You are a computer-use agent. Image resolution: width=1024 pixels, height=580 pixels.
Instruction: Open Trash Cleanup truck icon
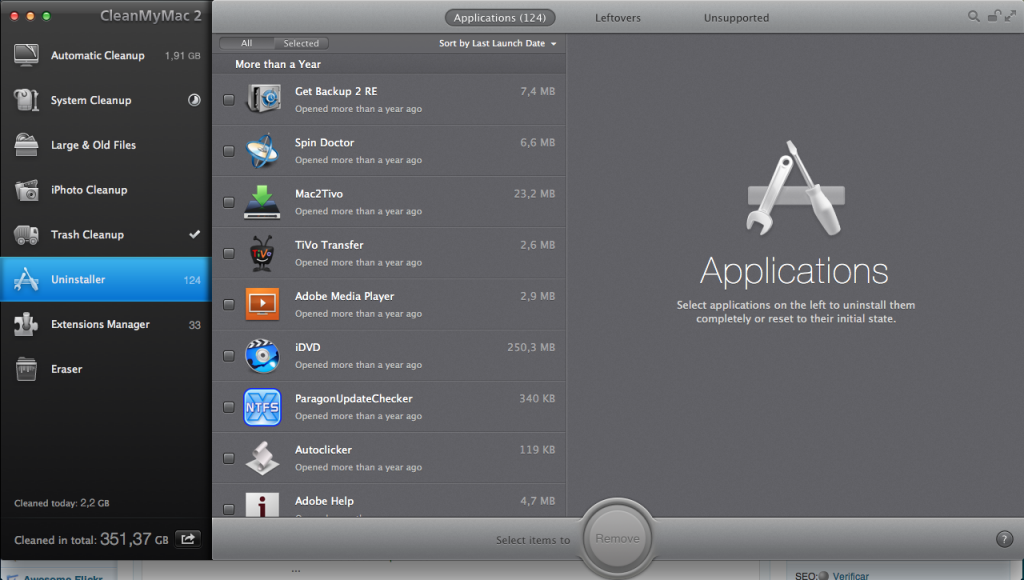[x=26, y=234]
